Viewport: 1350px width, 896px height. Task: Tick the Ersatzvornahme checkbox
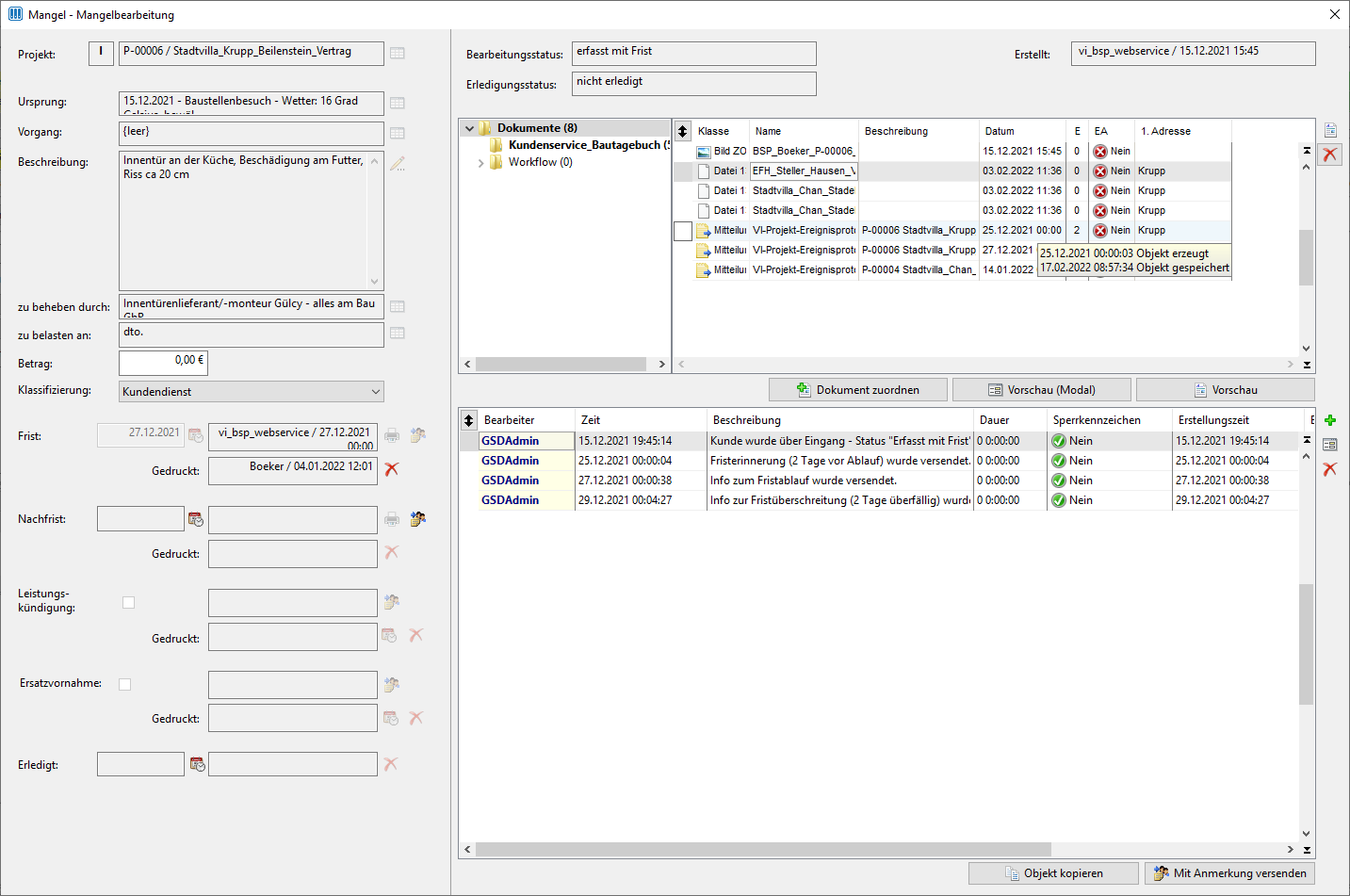tap(125, 684)
